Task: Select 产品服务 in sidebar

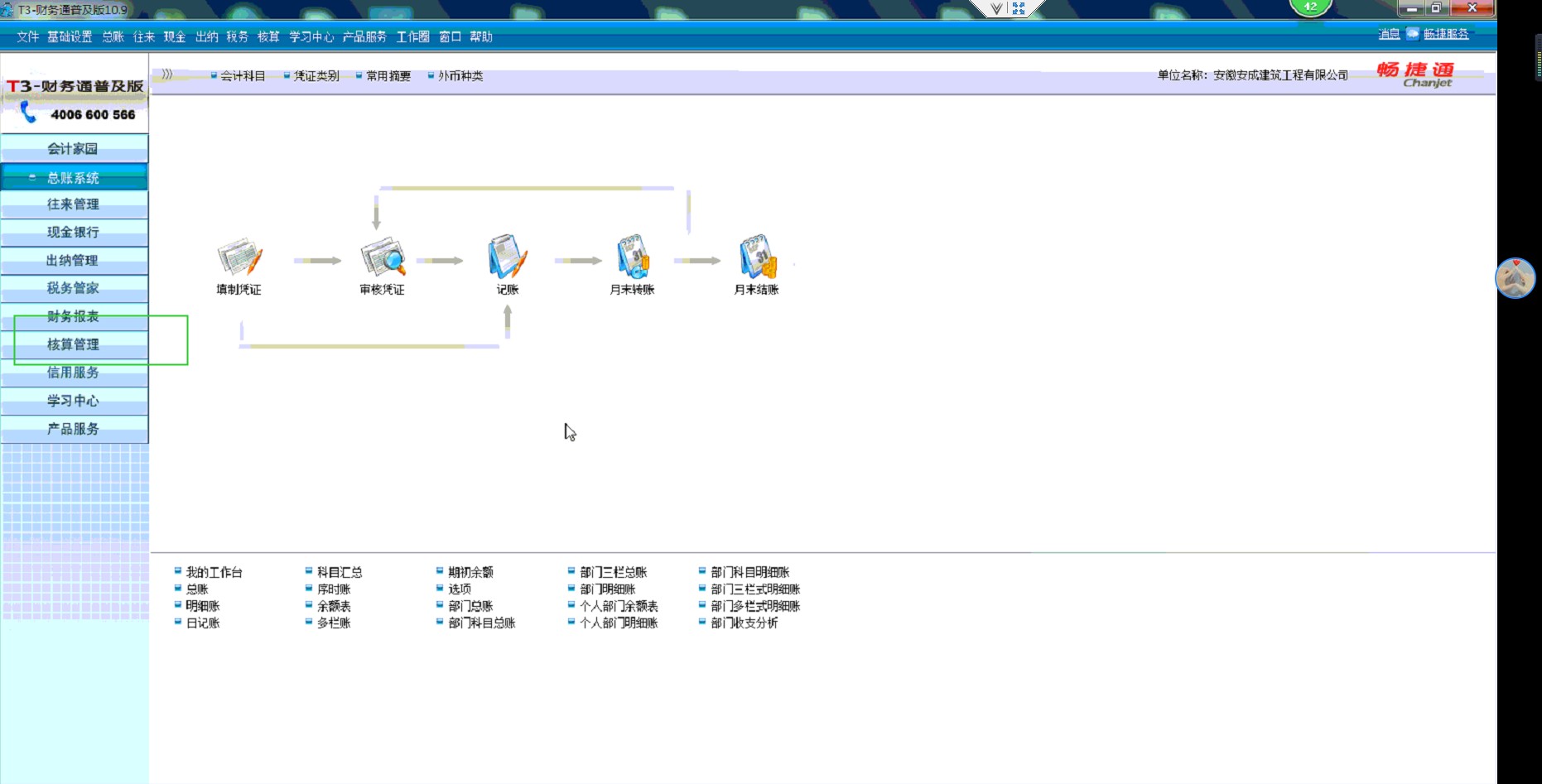Action: [74, 429]
